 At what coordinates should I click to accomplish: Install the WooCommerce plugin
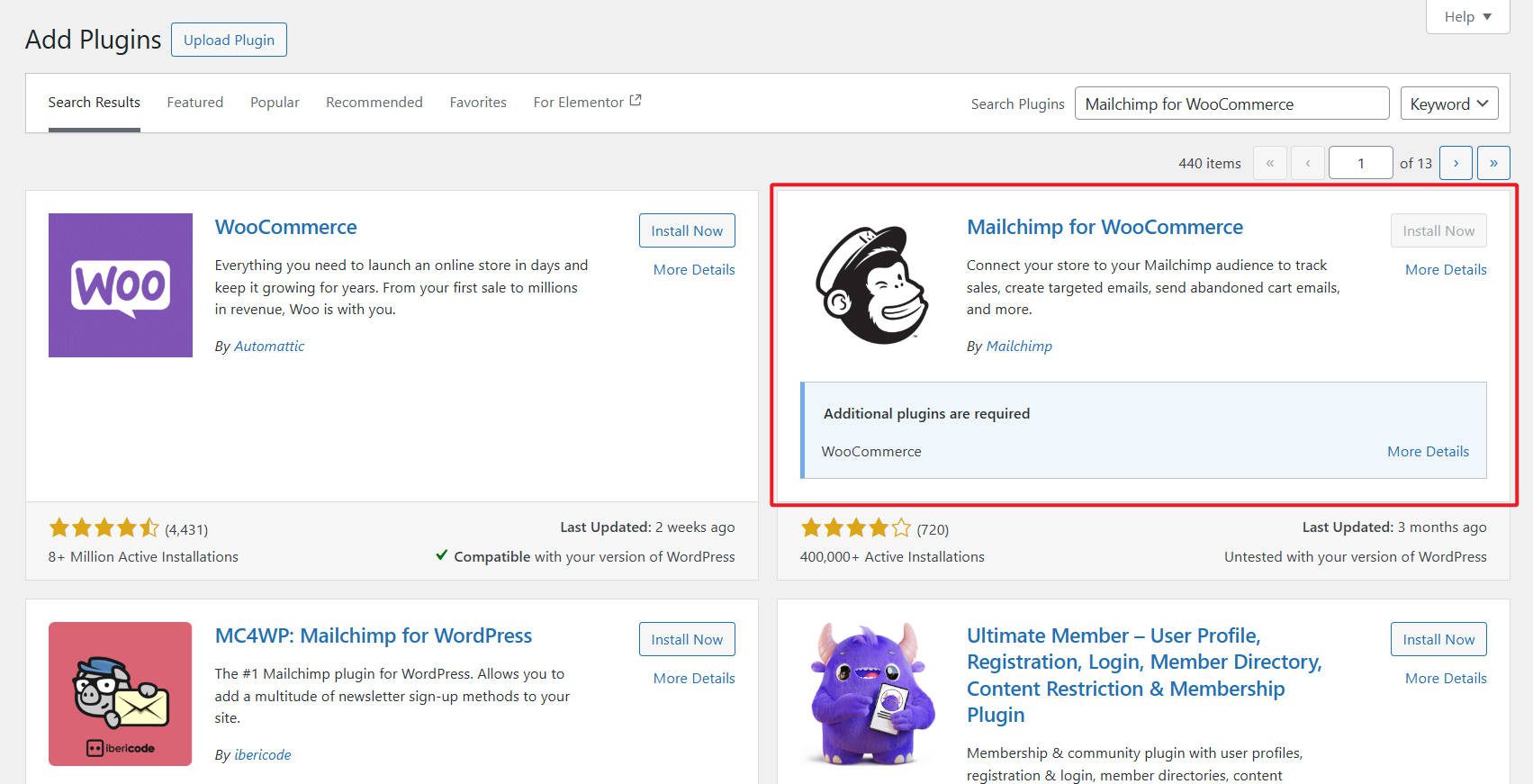(x=687, y=230)
